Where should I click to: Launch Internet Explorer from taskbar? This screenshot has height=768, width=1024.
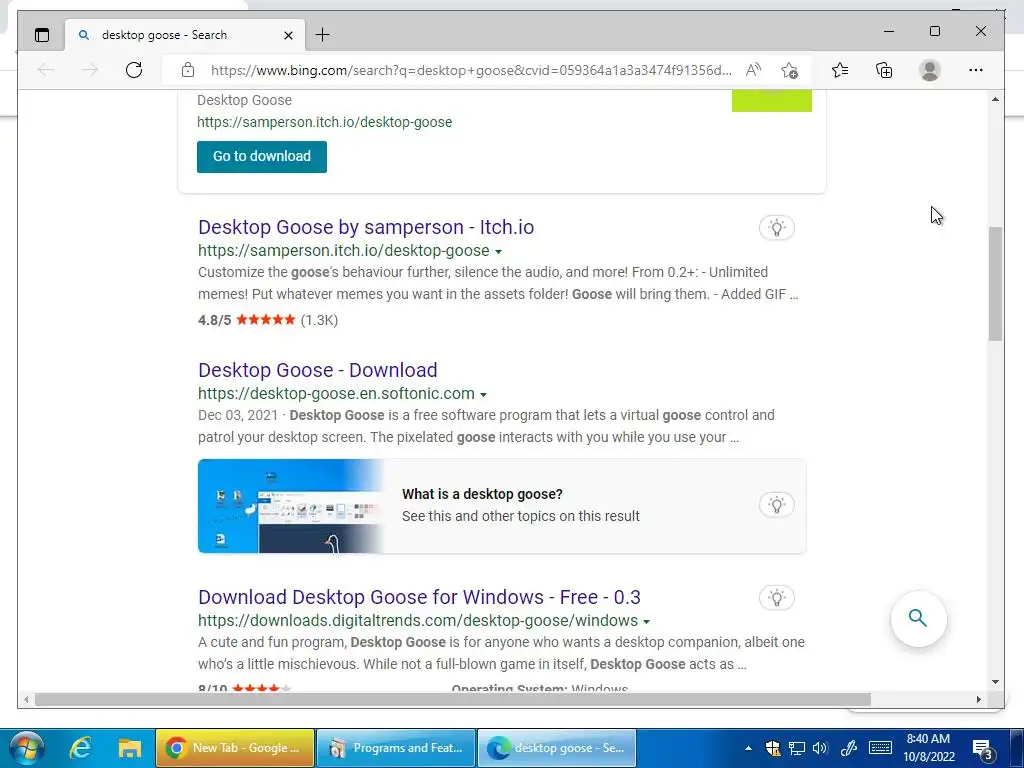tap(80, 748)
